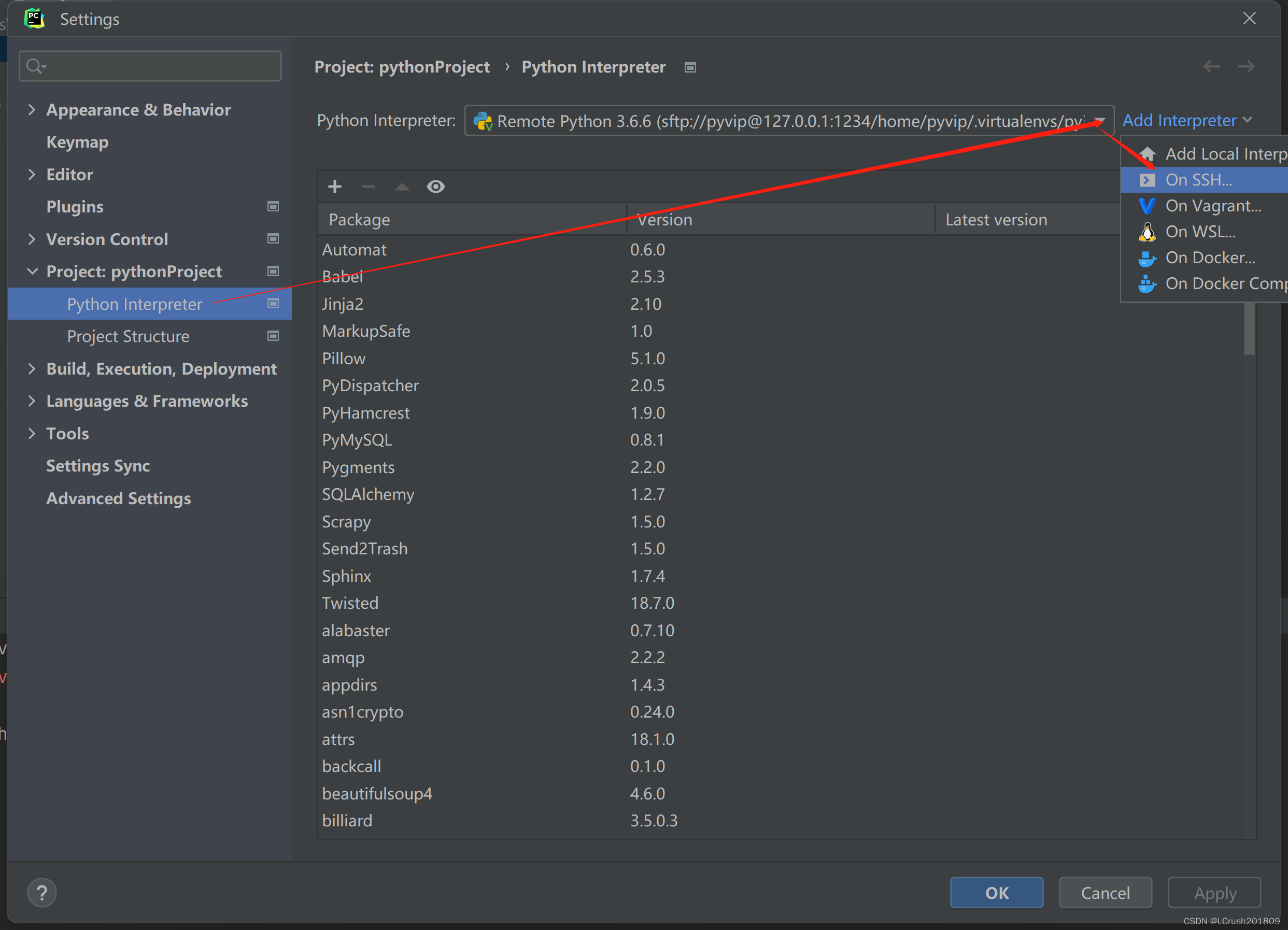Screen dimensions: 1288x930
Task: Select On SSH... menu entry
Action: 1198,180
